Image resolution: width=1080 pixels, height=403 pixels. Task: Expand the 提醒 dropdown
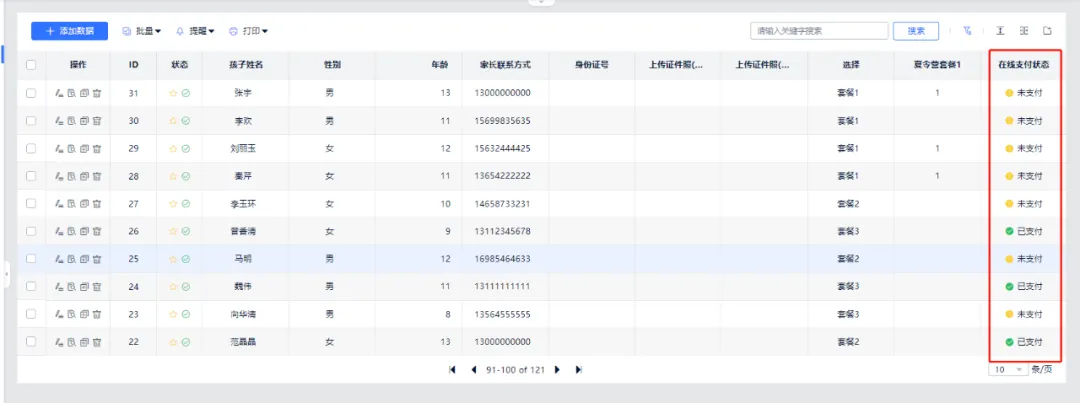tap(195, 32)
